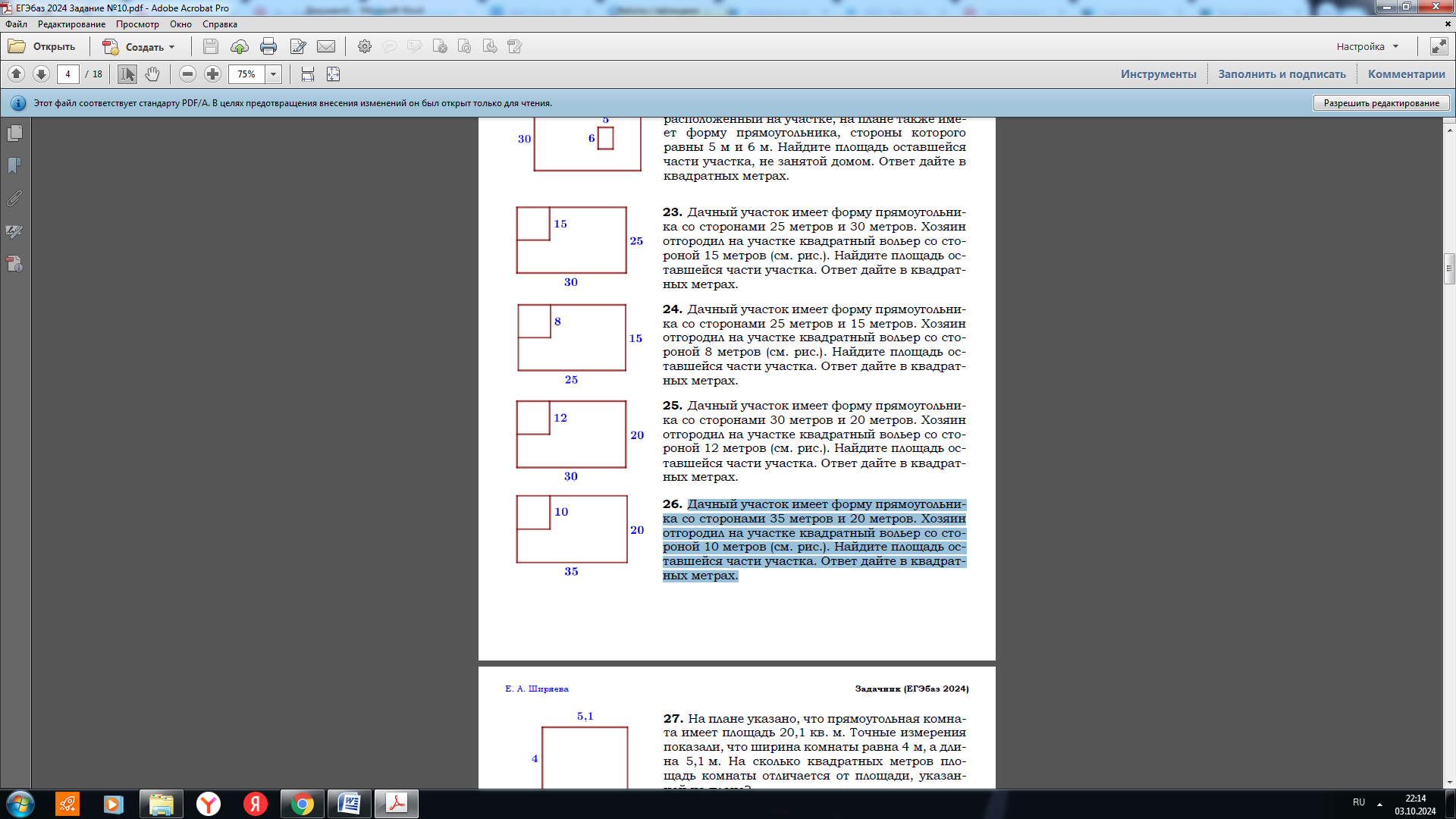Click the highlight text icon

click(x=415, y=46)
